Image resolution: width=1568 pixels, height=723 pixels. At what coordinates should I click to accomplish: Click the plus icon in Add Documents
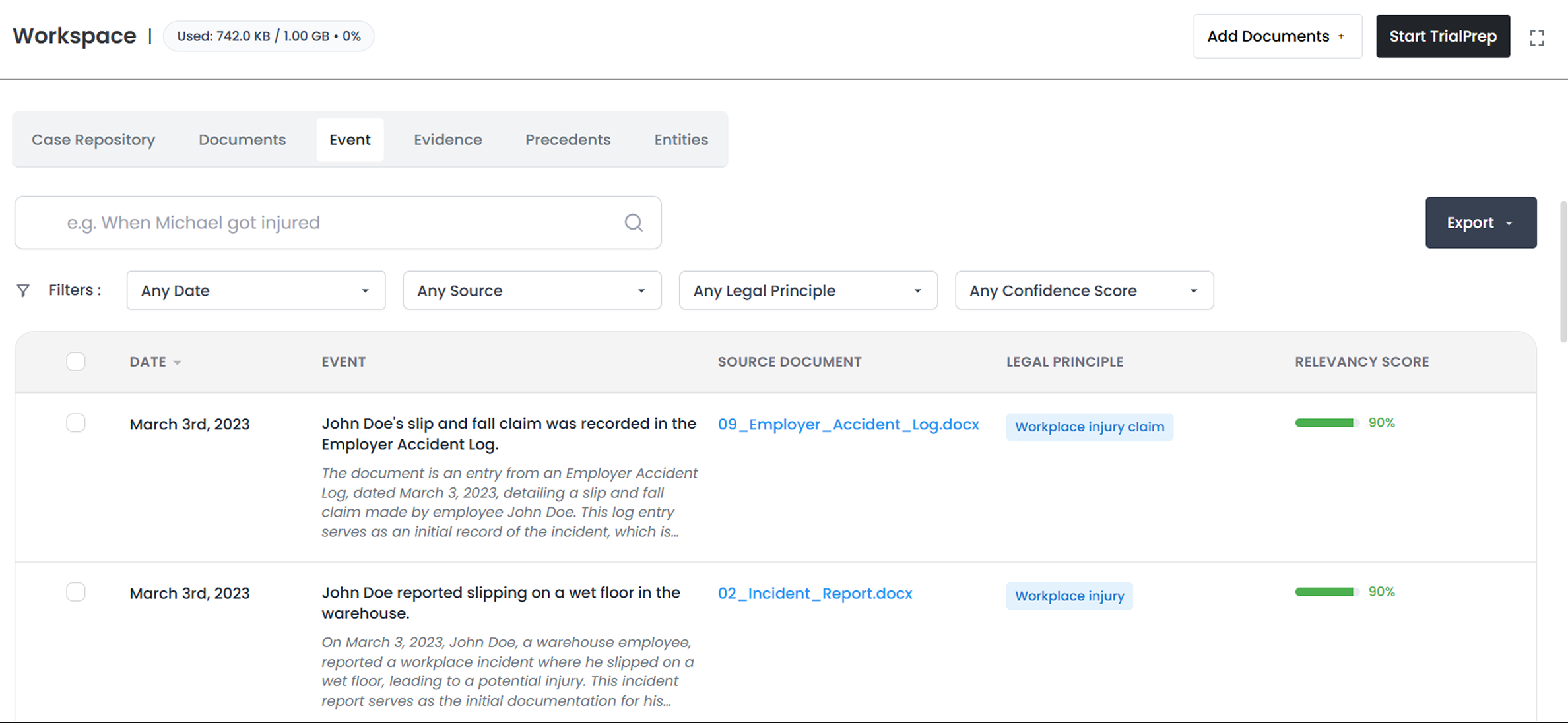(1341, 37)
